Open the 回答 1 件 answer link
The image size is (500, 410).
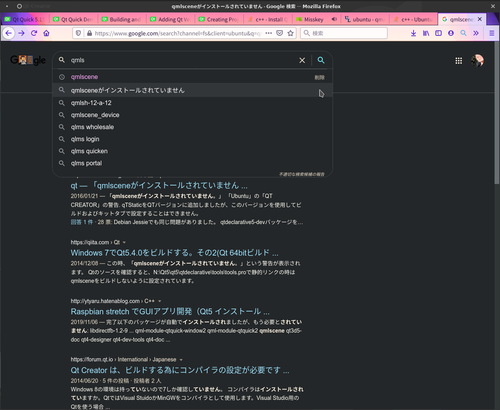[82, 222]
